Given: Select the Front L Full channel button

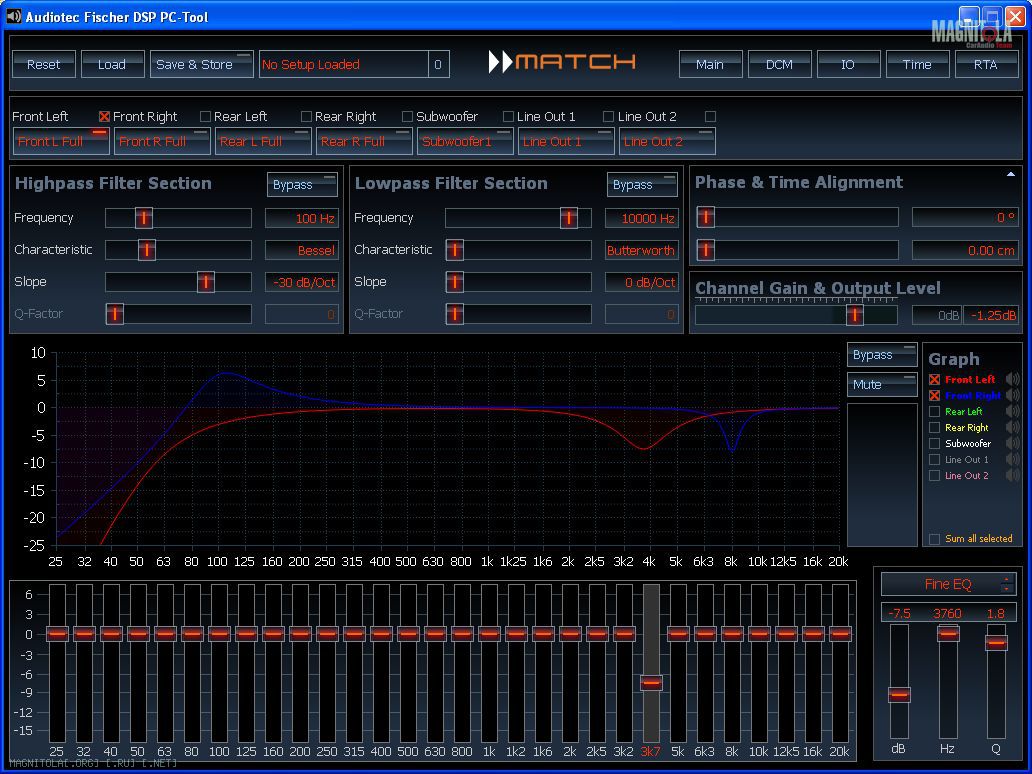Looking at the screenshot, I should (x=61, y=142).
